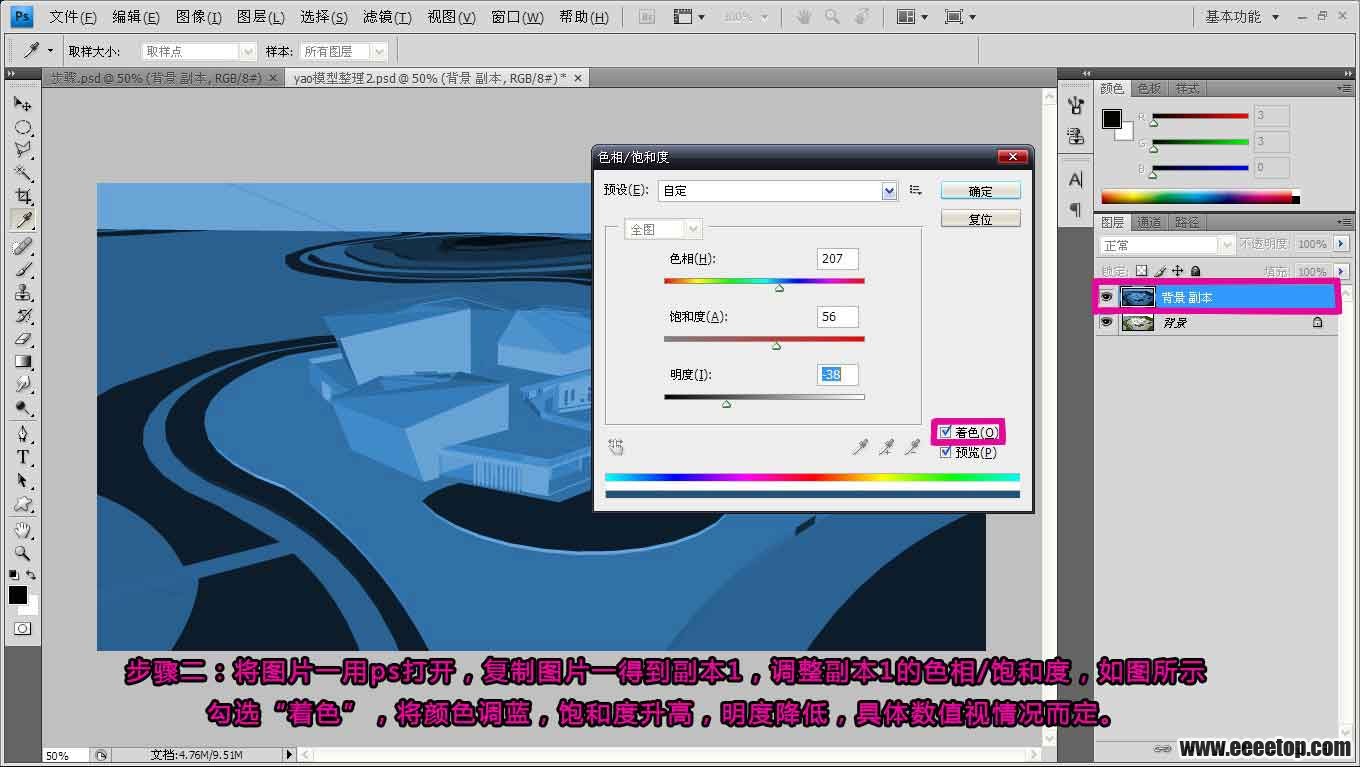Open the Paragraph panel icon
The width and height of the screenshot is (1360, 767).
(1076, 209)
